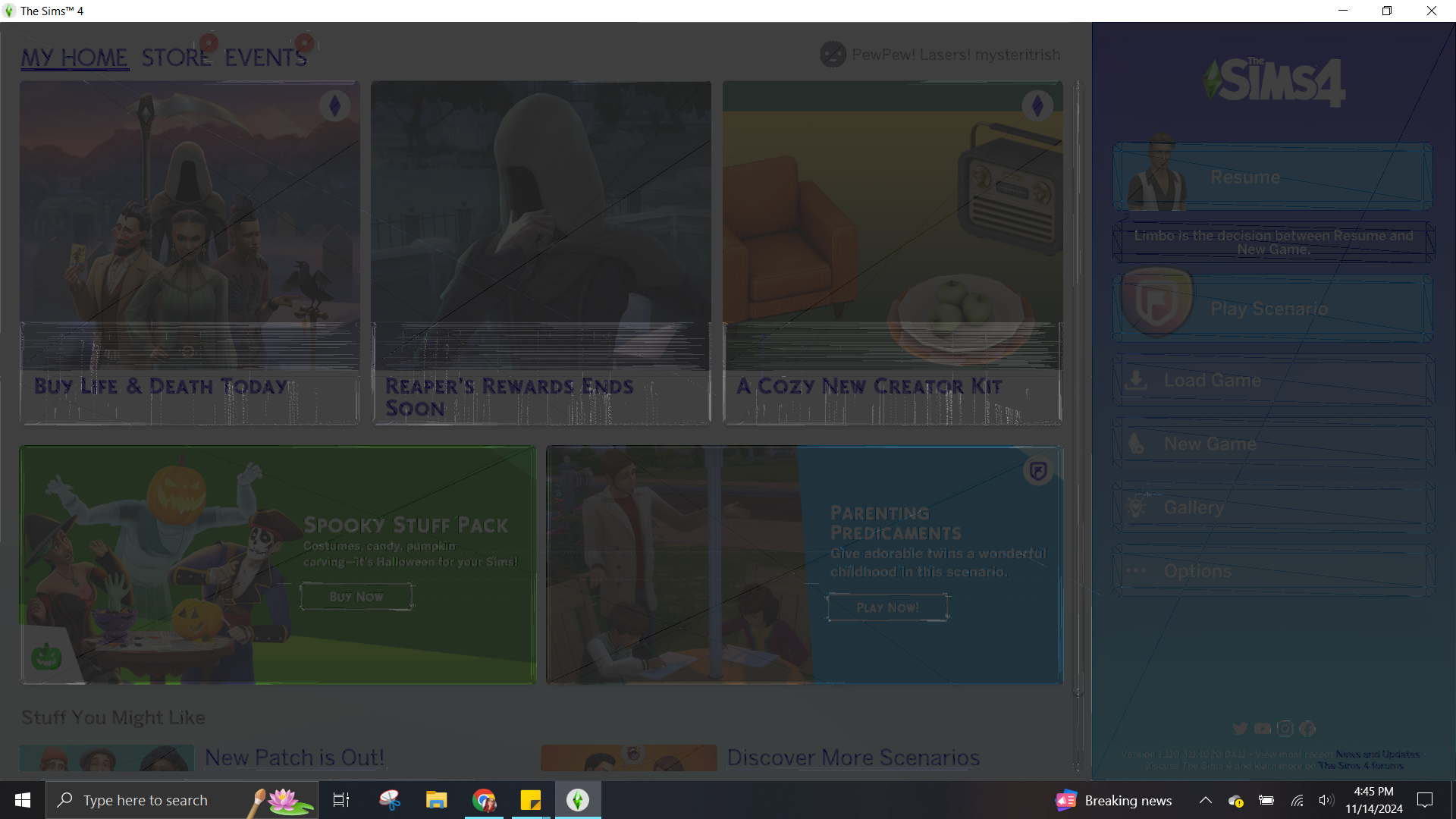
Task: Show hidden system tray icons
Action: pyautogui.click(x=1205, y=800)
